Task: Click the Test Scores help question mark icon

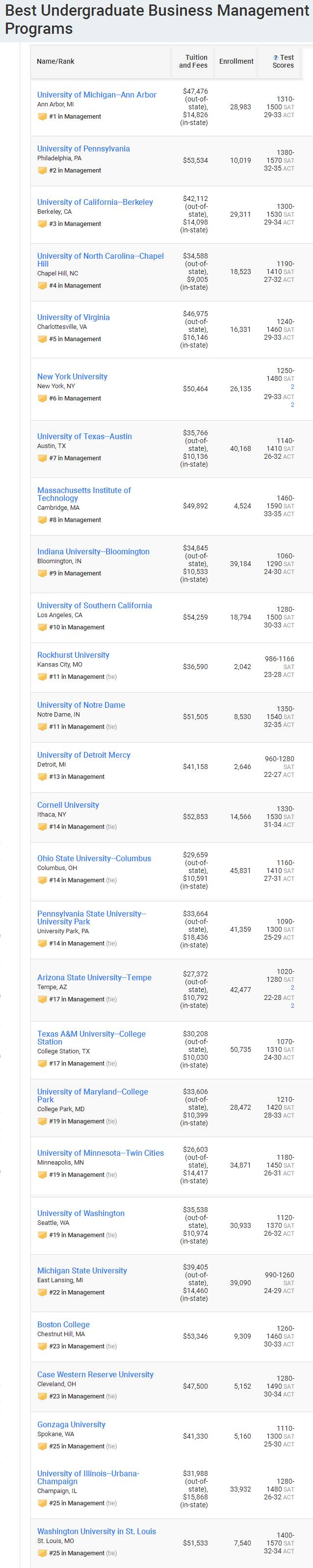Action: tap(276, 58)
